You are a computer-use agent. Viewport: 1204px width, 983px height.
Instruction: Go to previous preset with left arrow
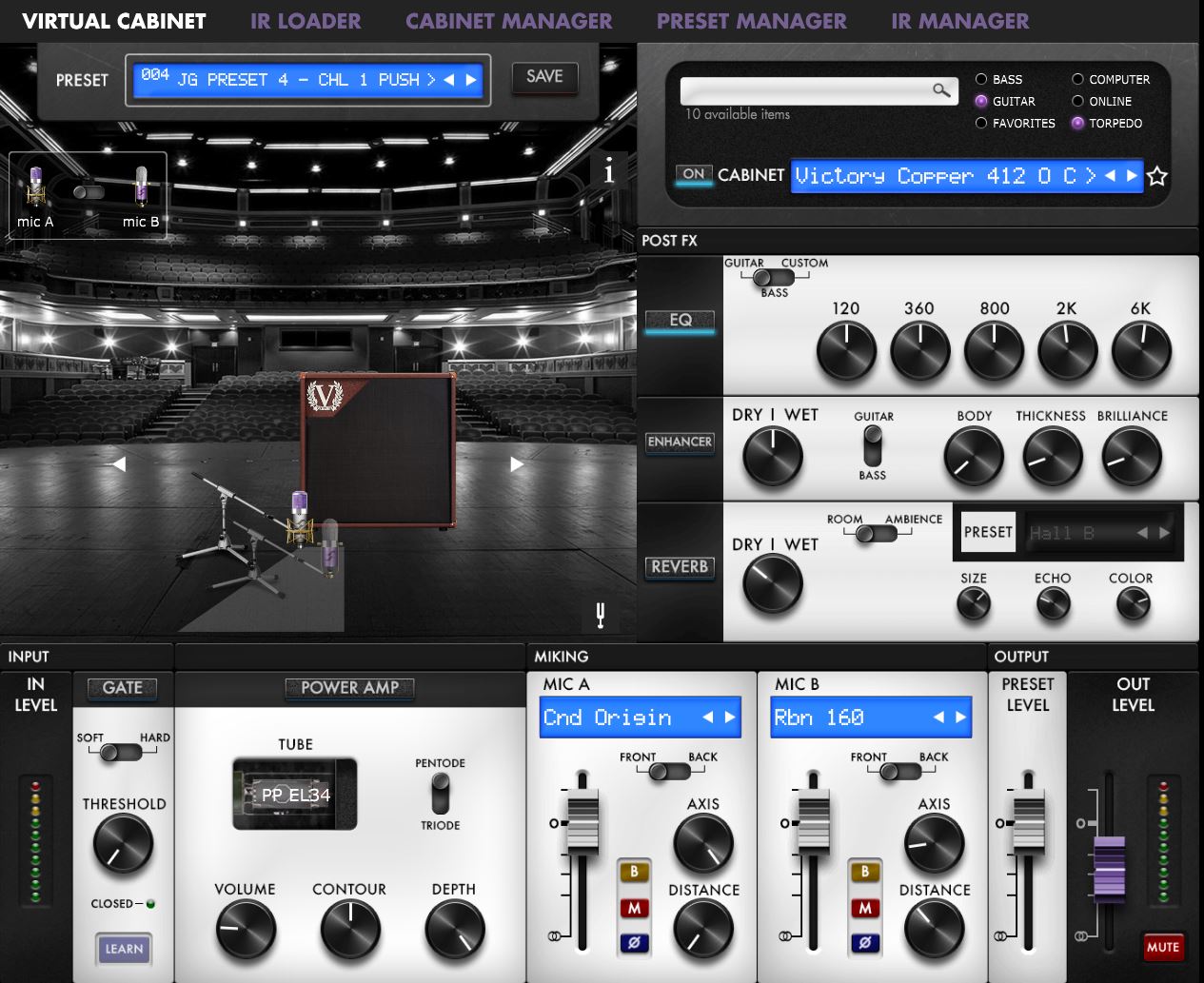448,80
